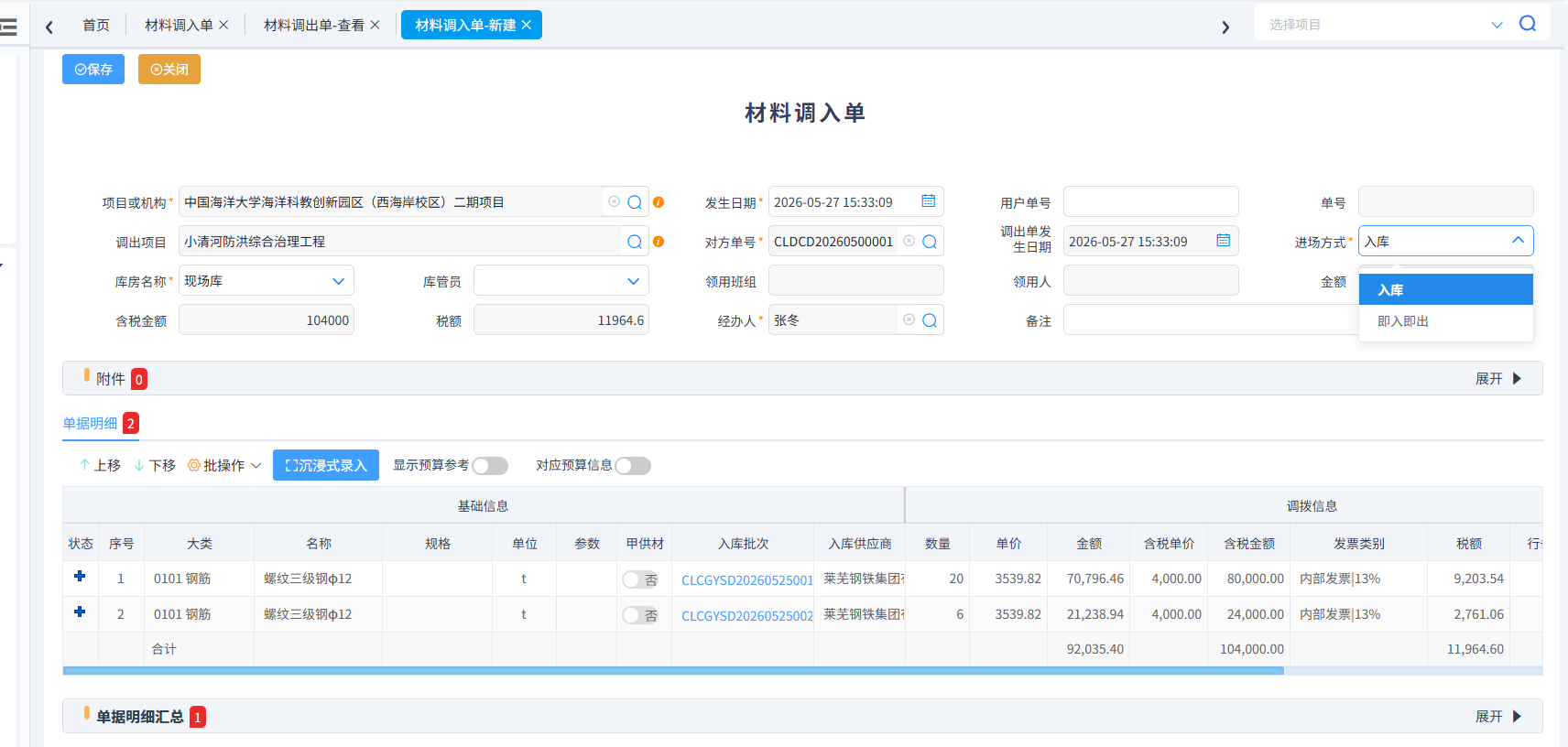This screenshot has height=747, width=1568.
Task: Close the 材料调出单-查看 tab
Action: (x=375, y=25)
